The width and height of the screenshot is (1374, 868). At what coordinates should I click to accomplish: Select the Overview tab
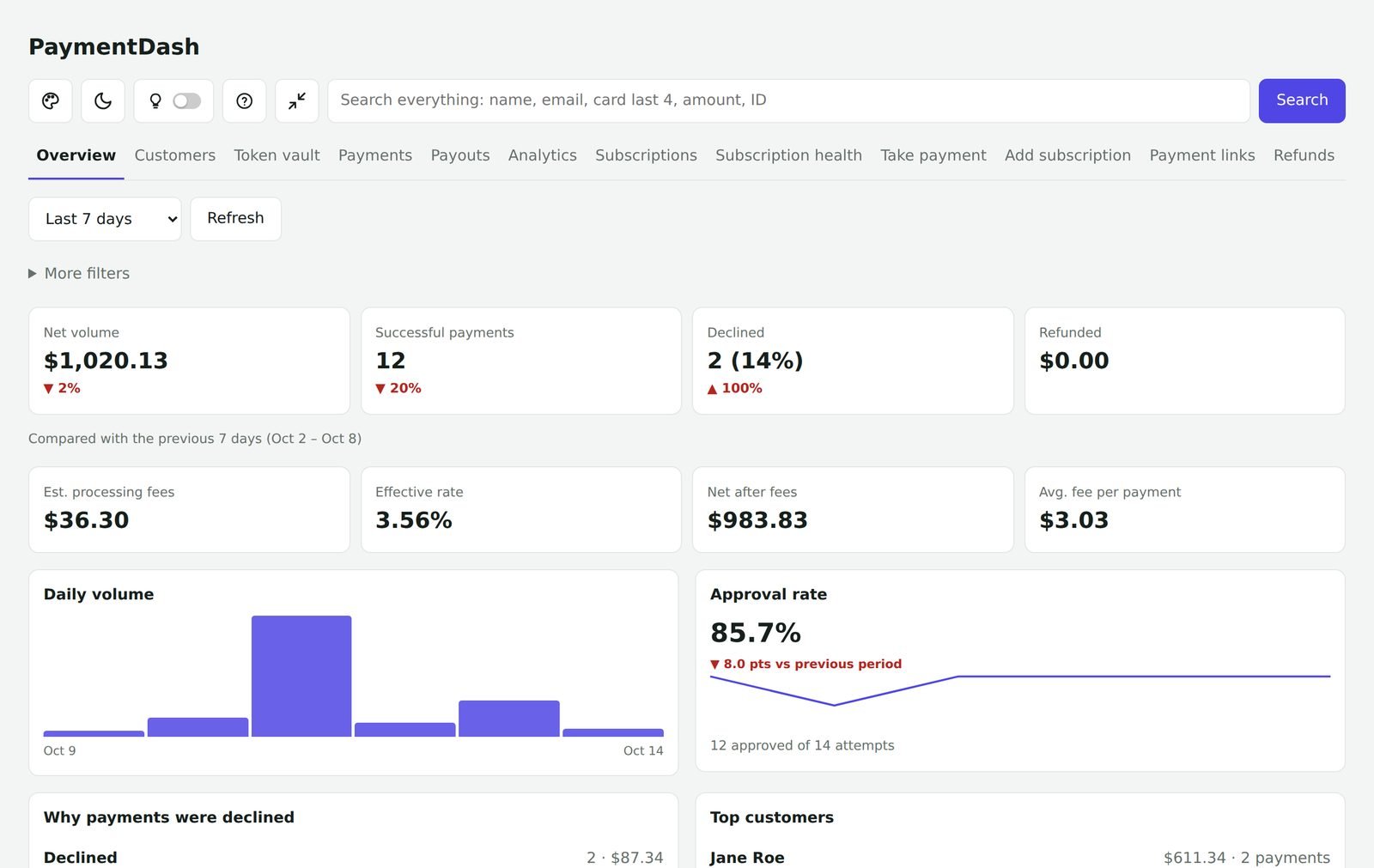(x=76, y=155)
